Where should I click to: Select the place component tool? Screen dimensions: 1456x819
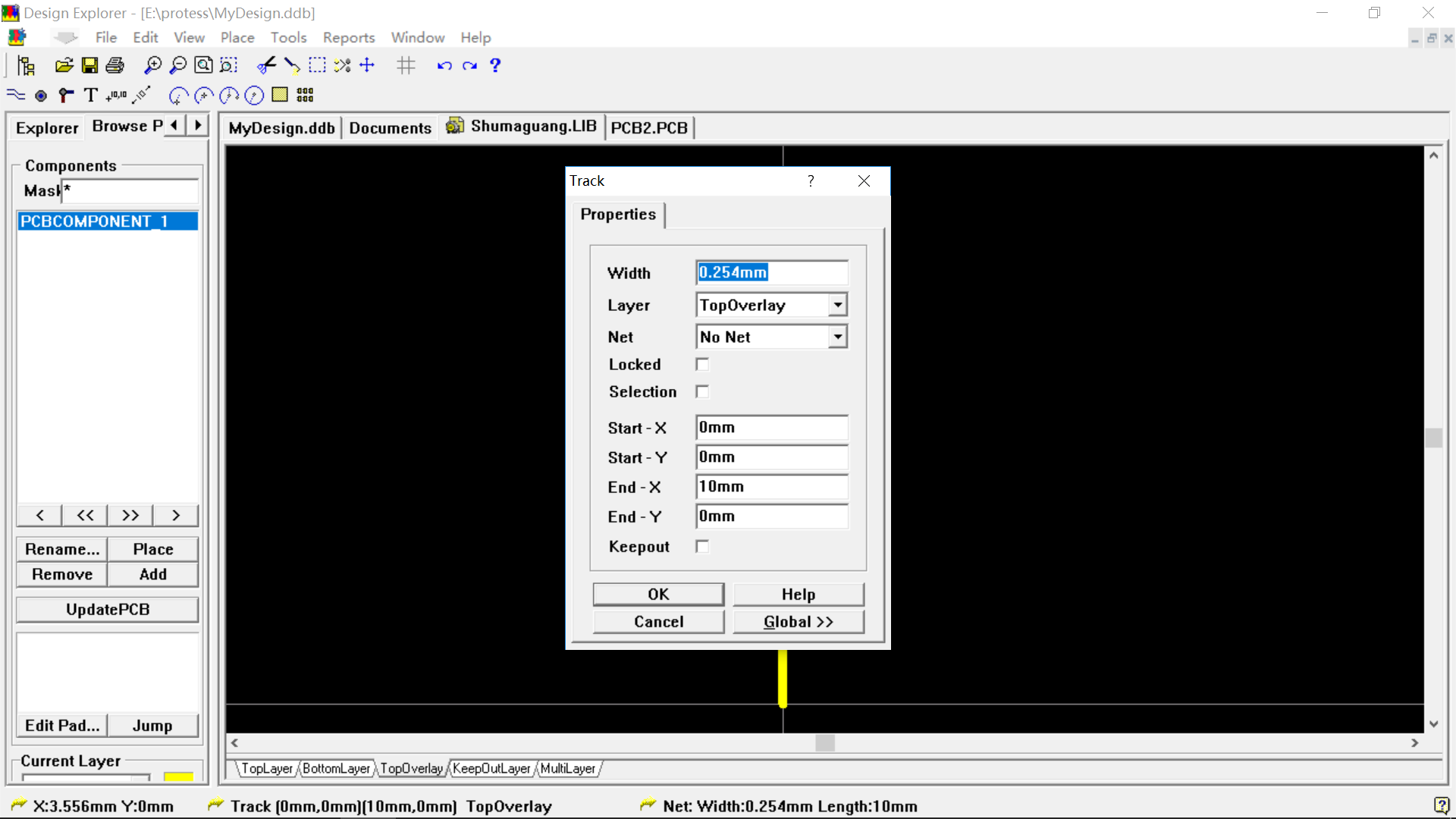306,95
